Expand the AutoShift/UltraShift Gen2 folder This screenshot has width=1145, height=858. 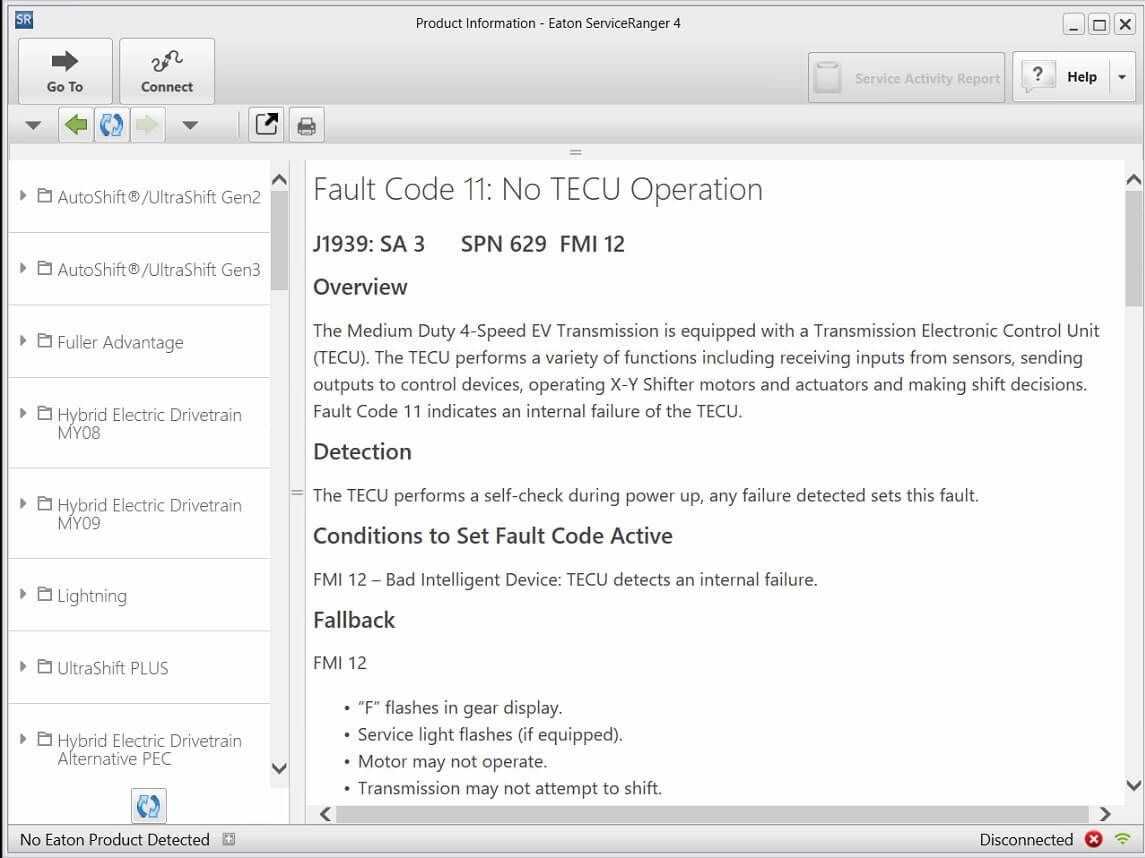point(24,196)
